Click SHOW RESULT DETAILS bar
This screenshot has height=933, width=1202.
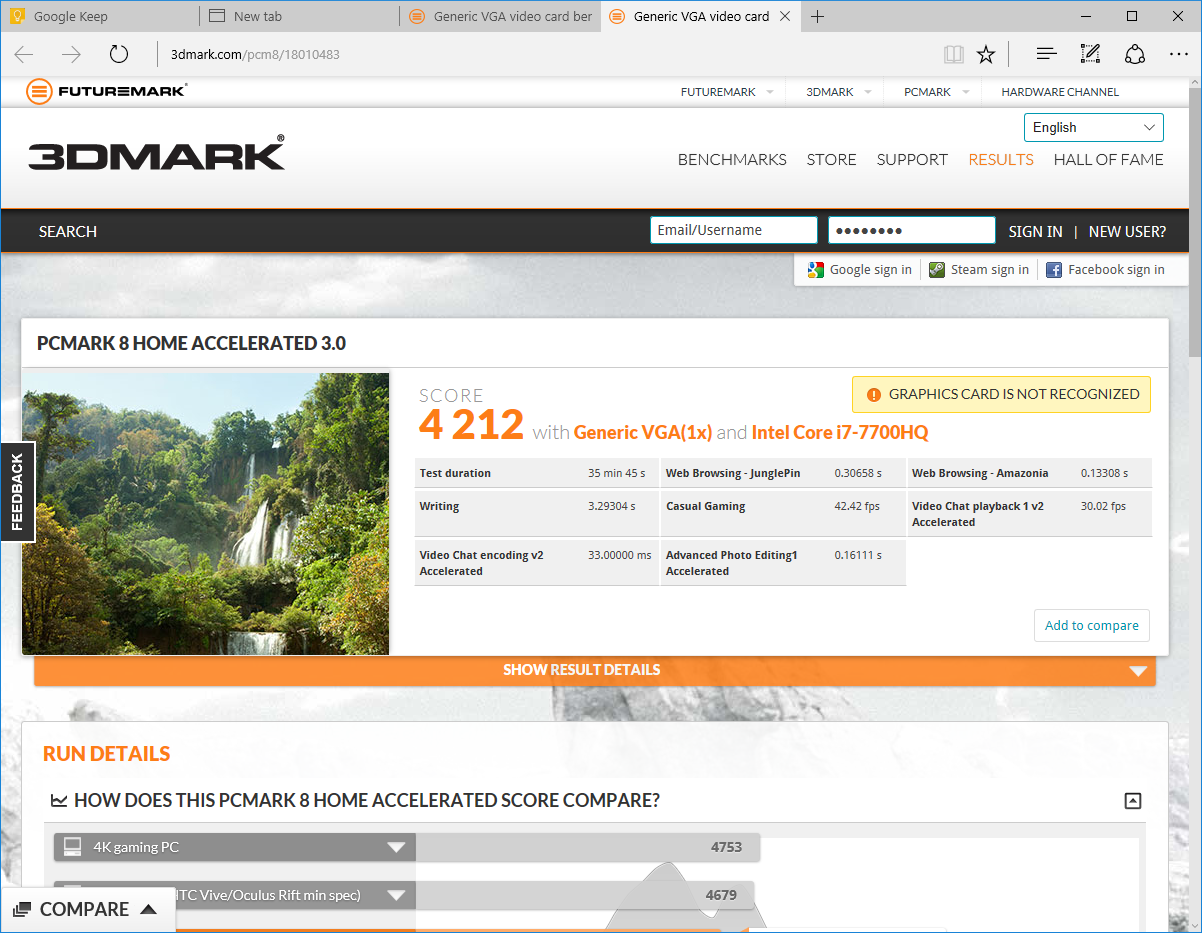[595, 670]
